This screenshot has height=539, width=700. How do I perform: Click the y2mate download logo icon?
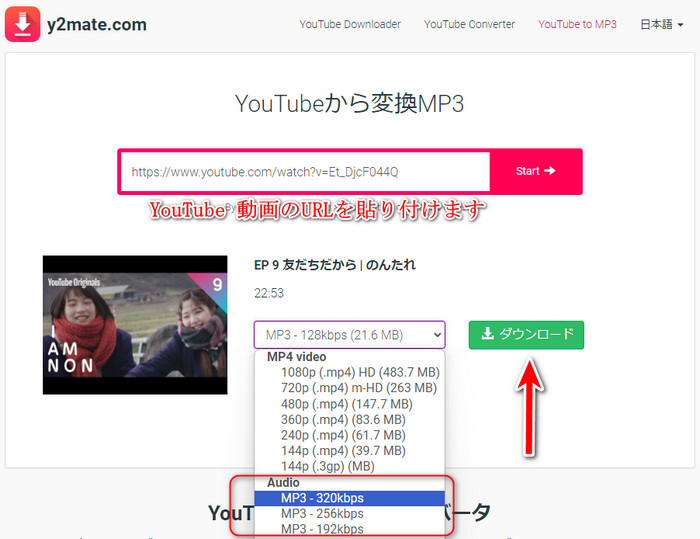(x=22, y=24)
